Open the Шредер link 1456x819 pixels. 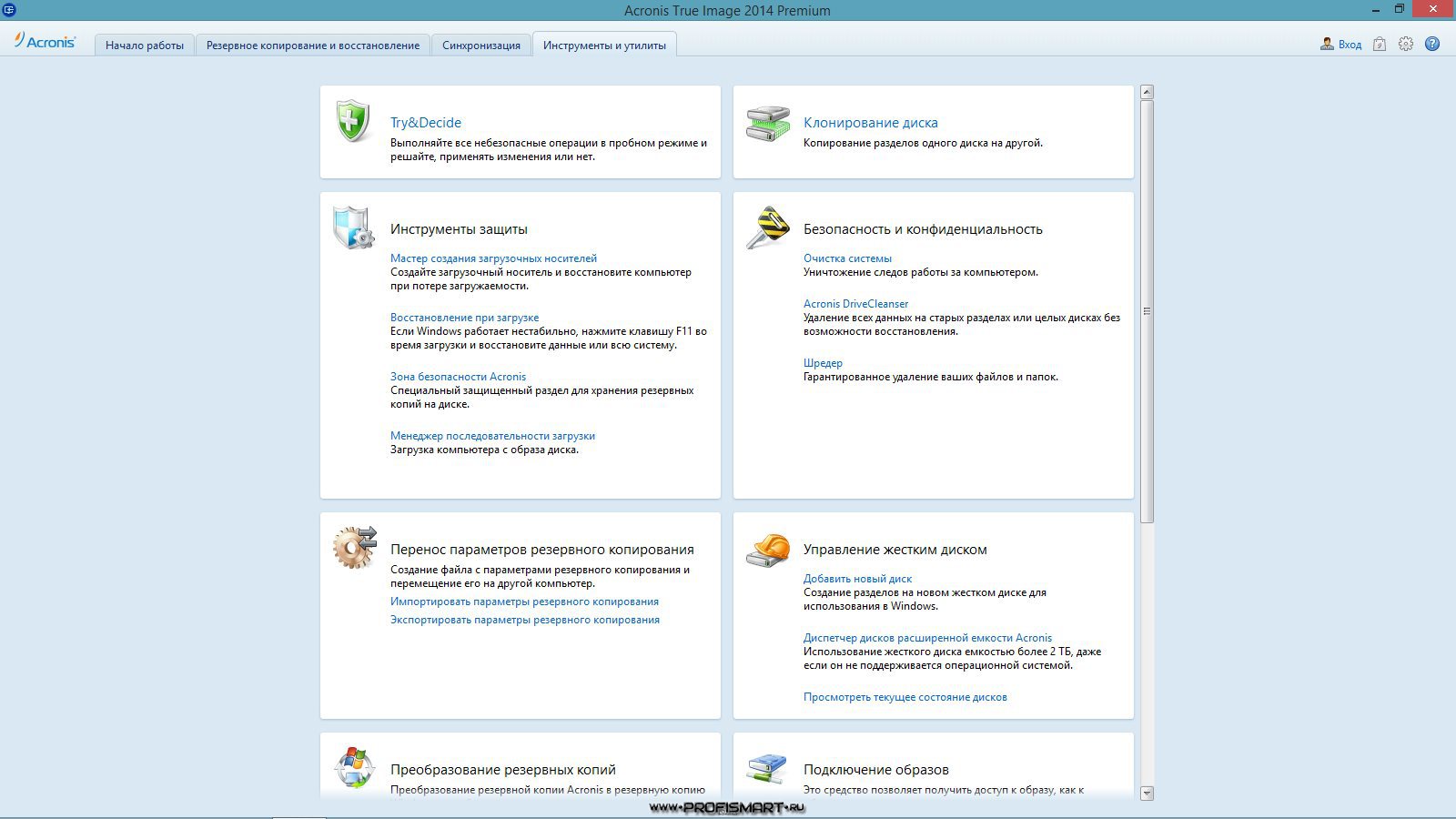pyautogui.click(x=823, y=363)
